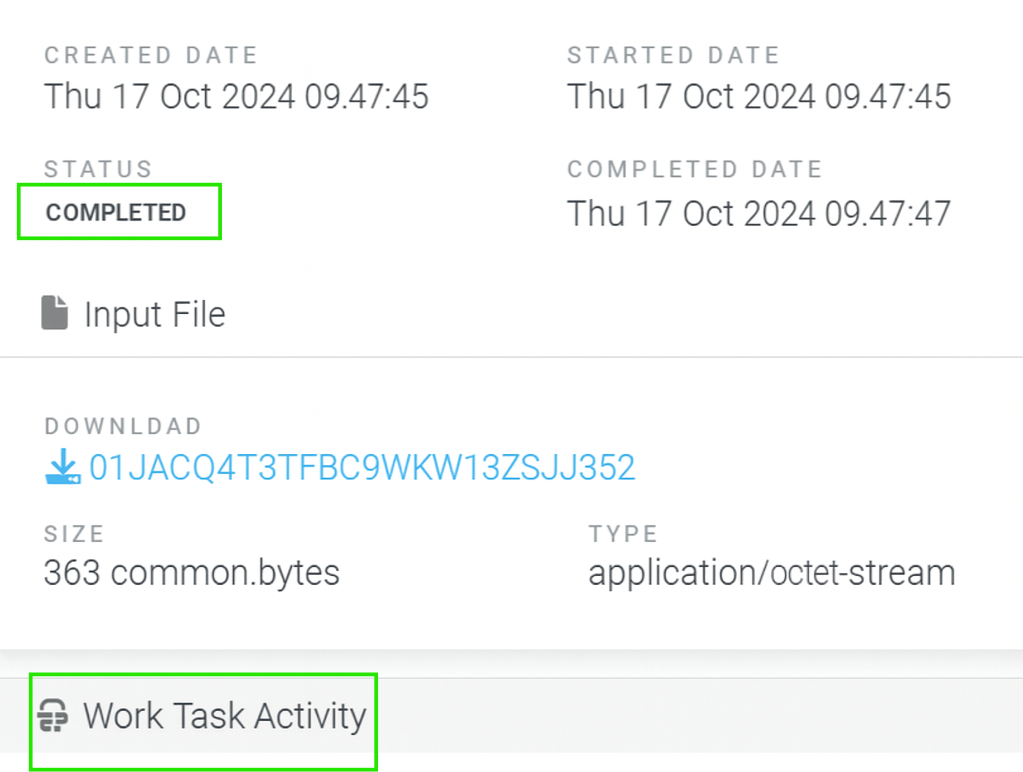The image size is (1023, 772).
Task: Open the 01JACQ4T3TFBC9WKW13ZSJJ352 download link
Action: tap(363, 465)
